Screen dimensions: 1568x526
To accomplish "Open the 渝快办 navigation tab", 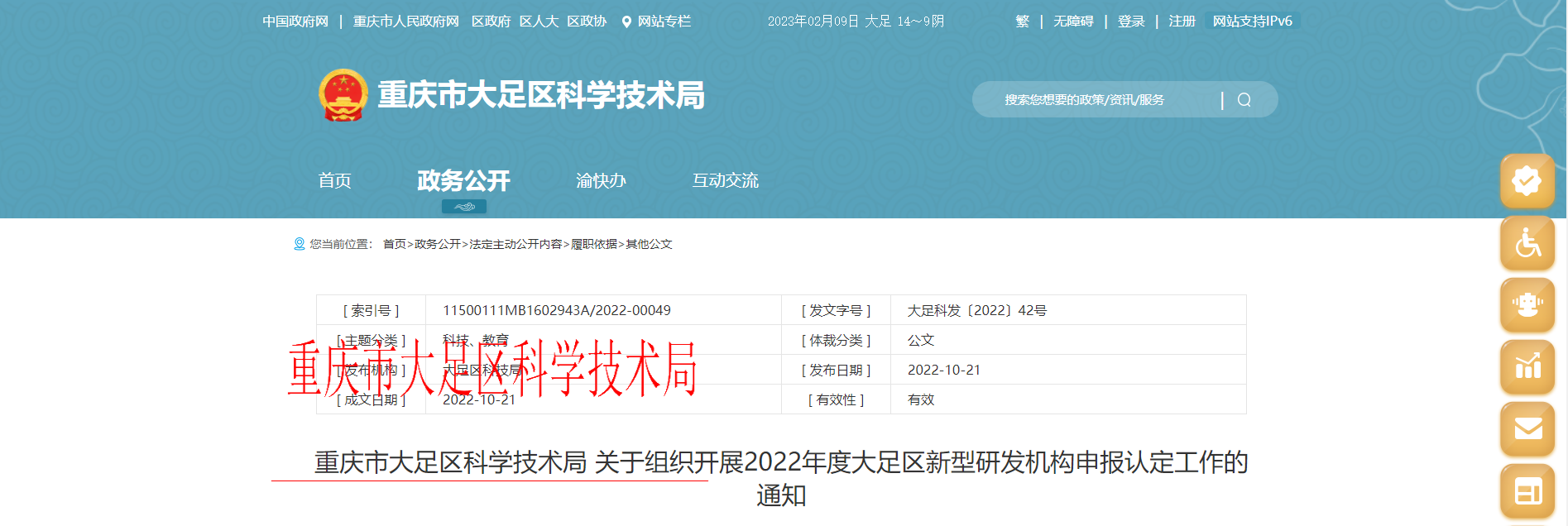I will point(601,180).
